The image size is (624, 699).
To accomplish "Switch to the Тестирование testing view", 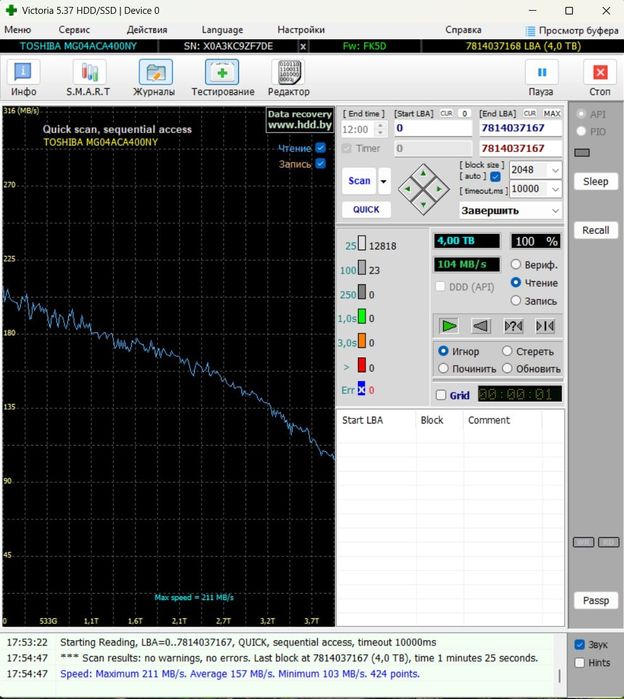I will click(222, 73).
